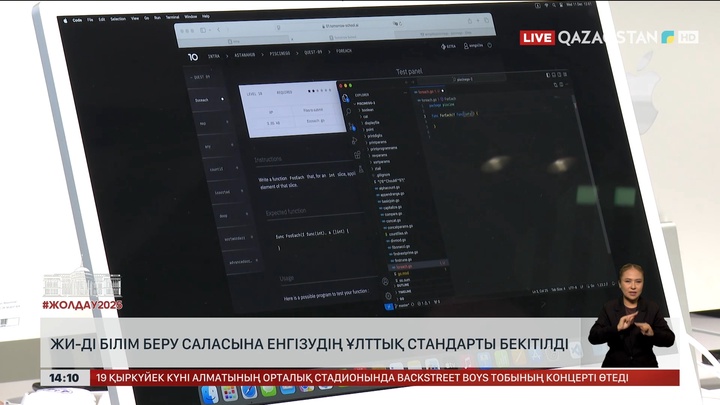Go to QUEST-09 breadcrumb
Image resolution: width=720 pixels, height=405 pixels.
(313, 52)
